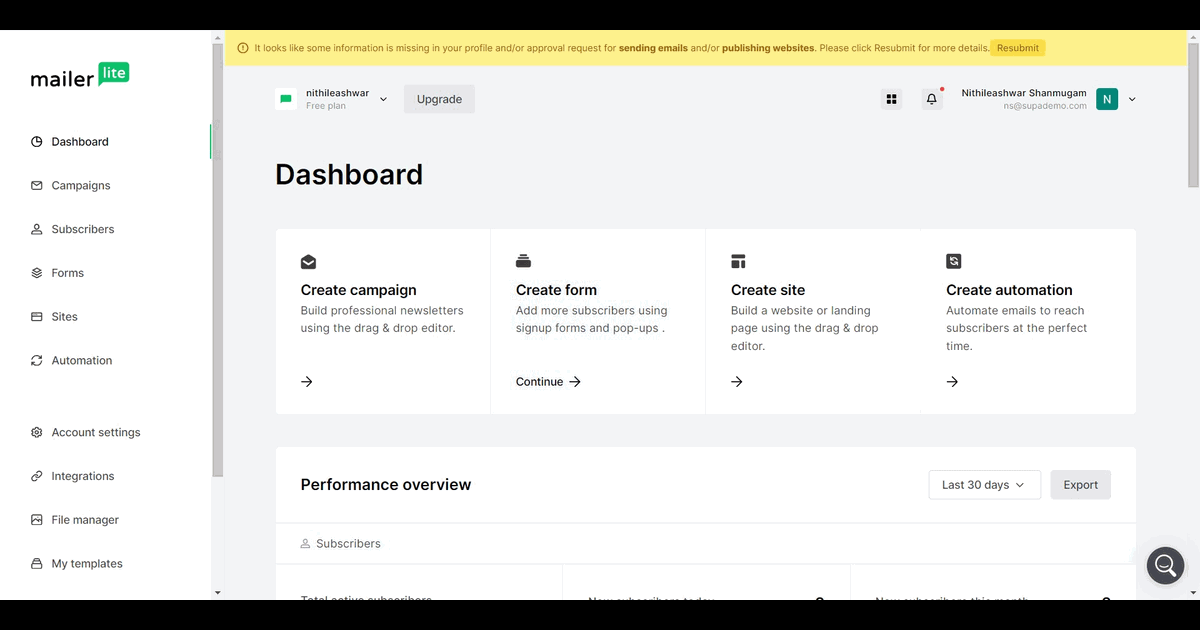Screen dimensions: 1200x630
Task: Click the arrow under Create automation
Action: click(952, 382)
